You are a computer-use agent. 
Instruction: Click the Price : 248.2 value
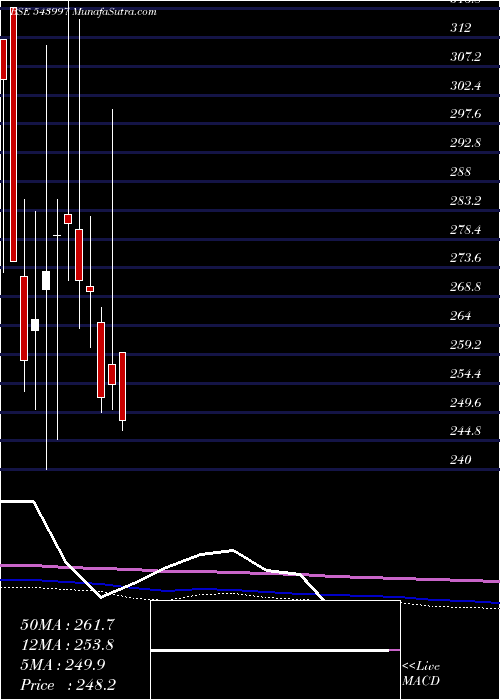pyautogui.click(x=68, y=685)
